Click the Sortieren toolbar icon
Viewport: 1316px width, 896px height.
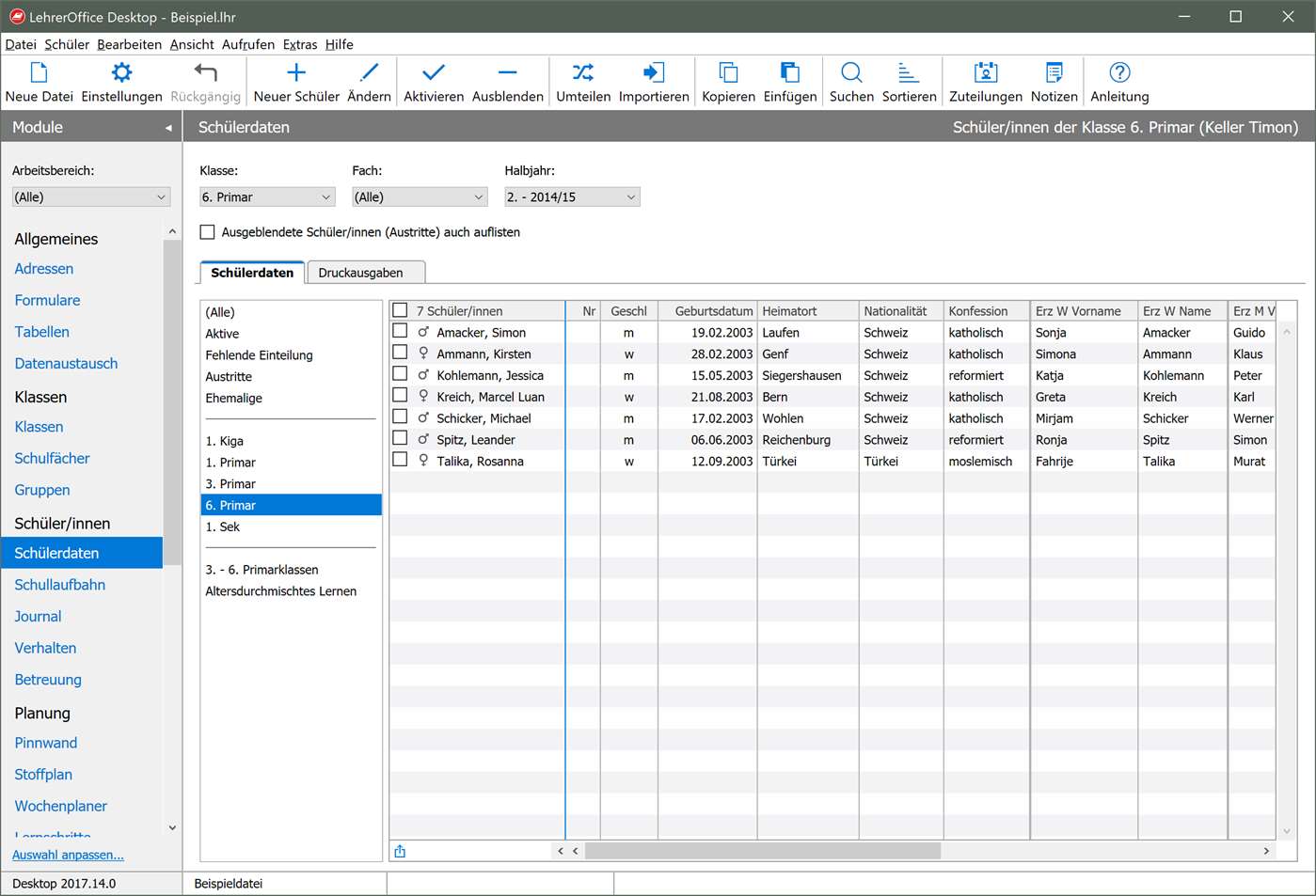(x=909, y=73)
